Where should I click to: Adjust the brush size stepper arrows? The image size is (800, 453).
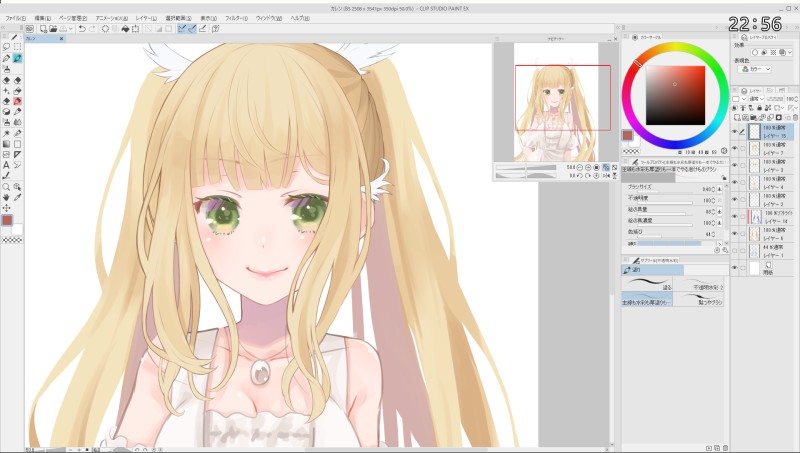pos(713,189)
